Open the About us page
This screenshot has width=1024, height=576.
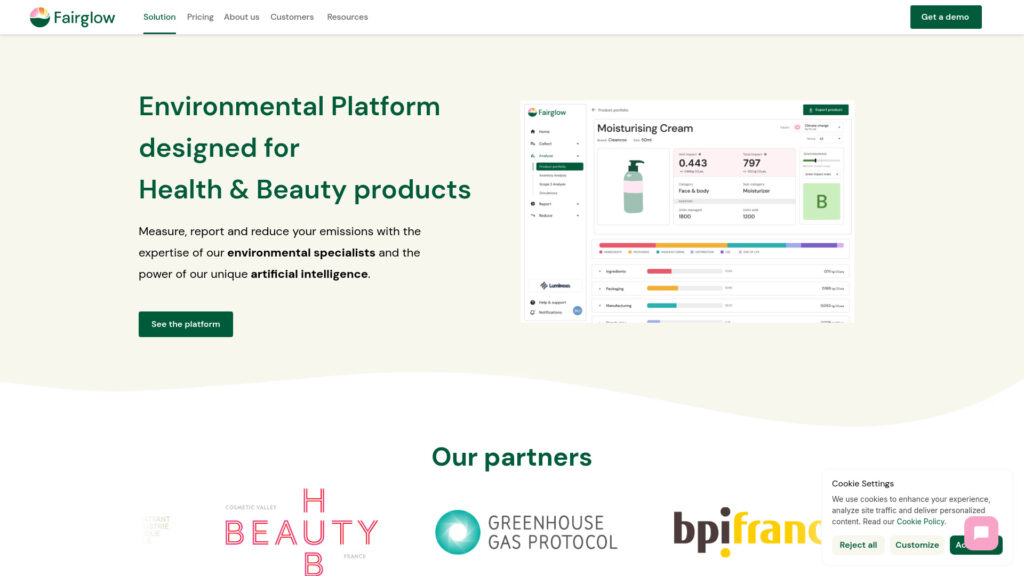(x=242, y=17)
